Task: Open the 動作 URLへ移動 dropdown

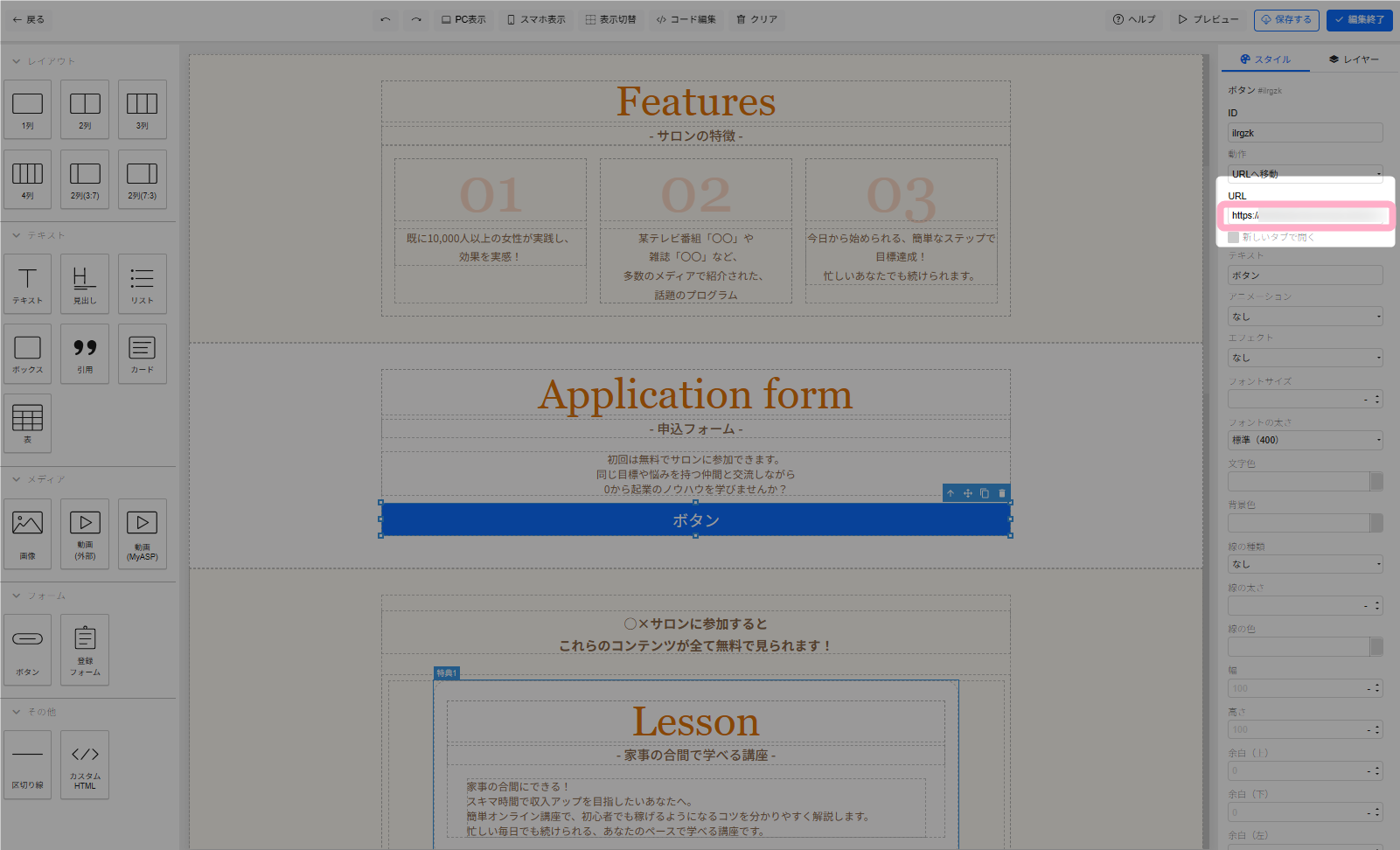Action: tap(1305, 174)
